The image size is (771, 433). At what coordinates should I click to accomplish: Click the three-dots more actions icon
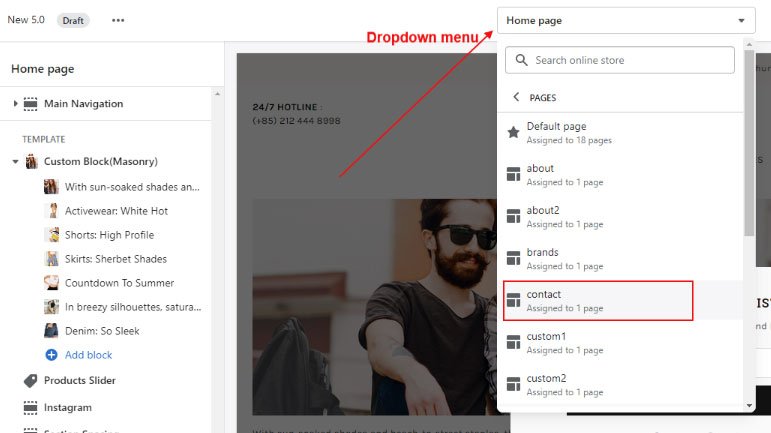118,20
